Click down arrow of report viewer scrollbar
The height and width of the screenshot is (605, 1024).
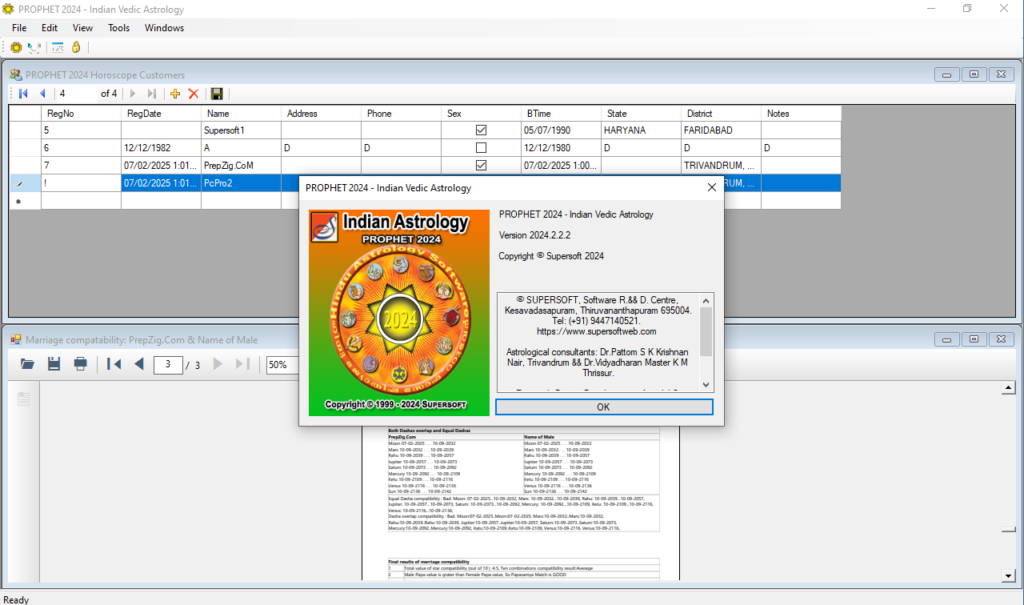coord(1008,576)
